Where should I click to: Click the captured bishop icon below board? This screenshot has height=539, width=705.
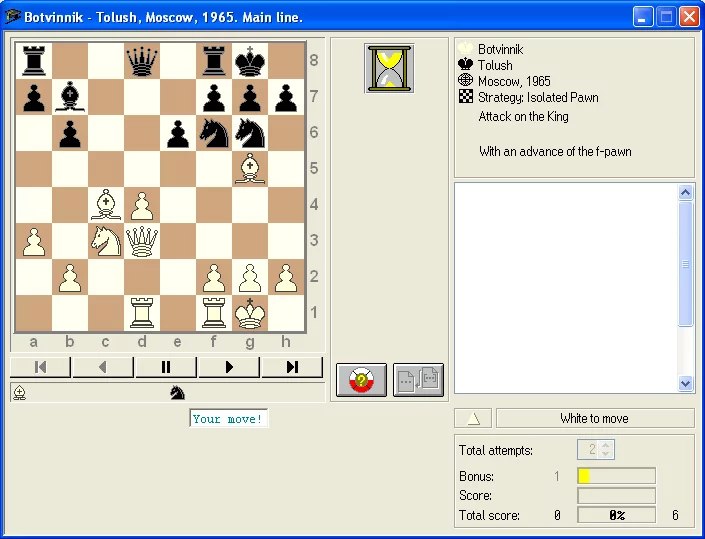[19, 393]
